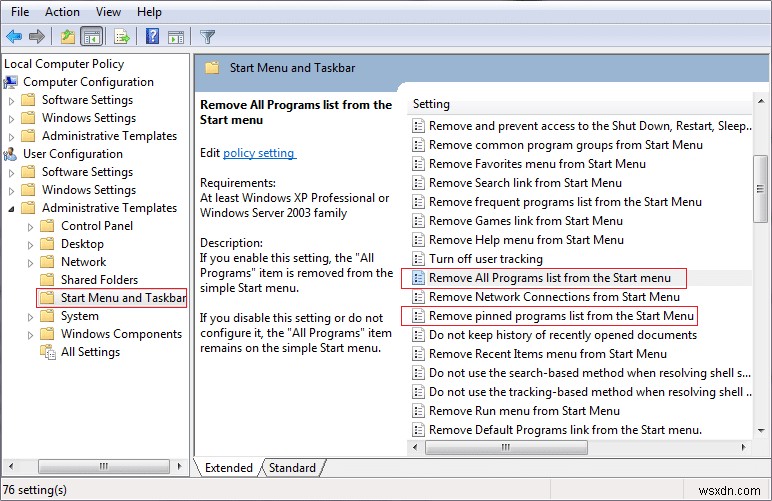Expand the Desktop tree node

click(x=31, y=245)
